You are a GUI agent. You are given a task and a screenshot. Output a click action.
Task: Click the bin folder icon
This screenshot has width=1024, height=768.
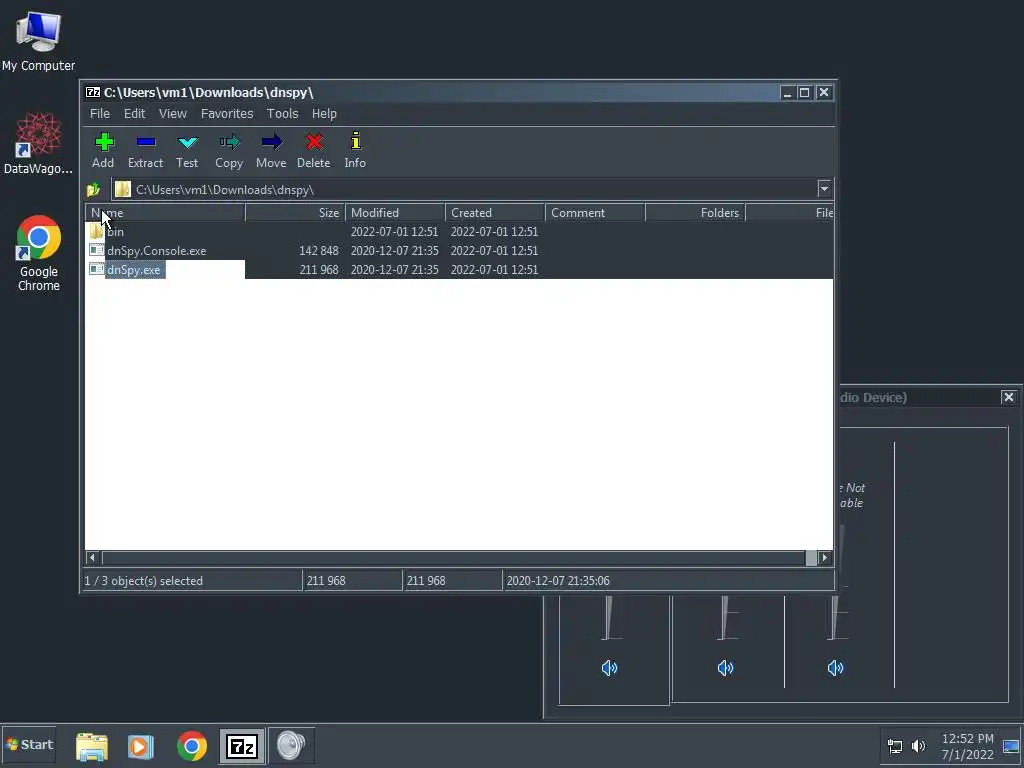pyautogui.click(x=97, y=232)
